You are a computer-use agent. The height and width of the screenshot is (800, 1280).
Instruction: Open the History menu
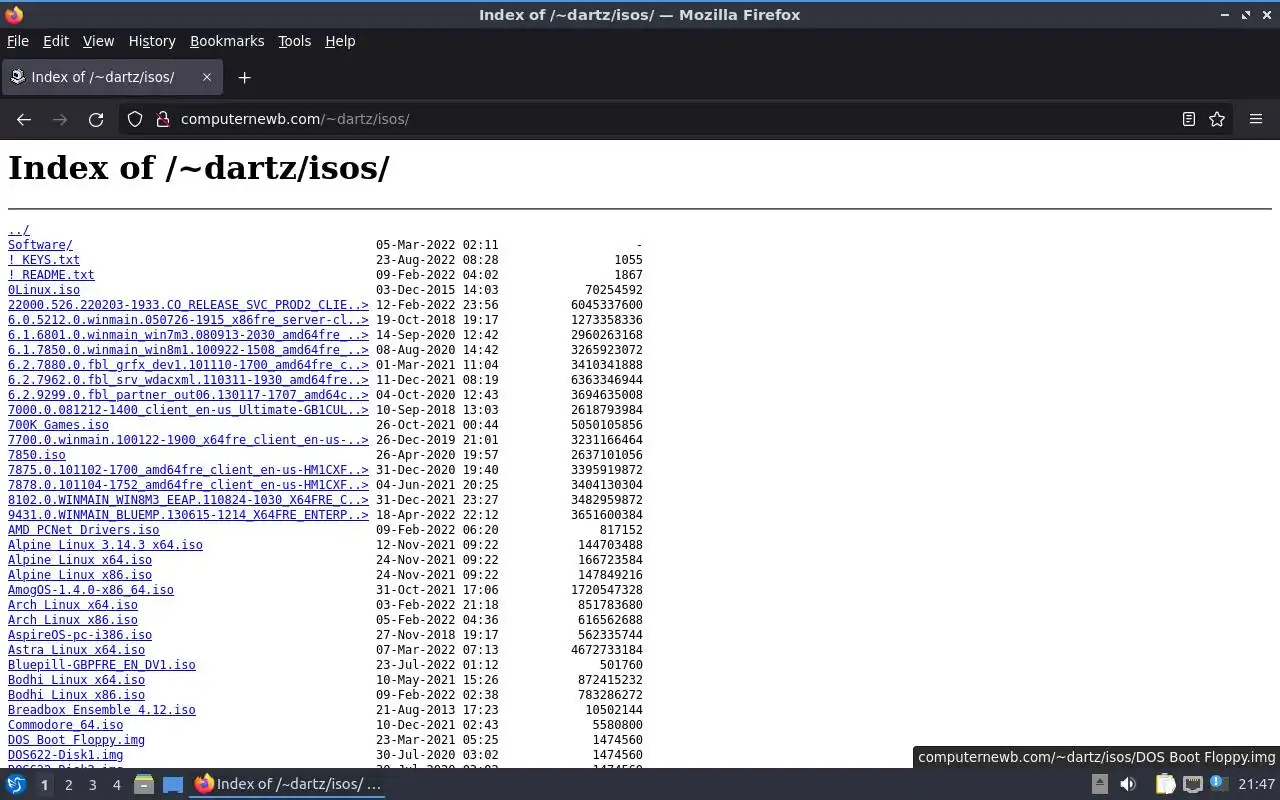pyautogui.click(x=152, y=41)
